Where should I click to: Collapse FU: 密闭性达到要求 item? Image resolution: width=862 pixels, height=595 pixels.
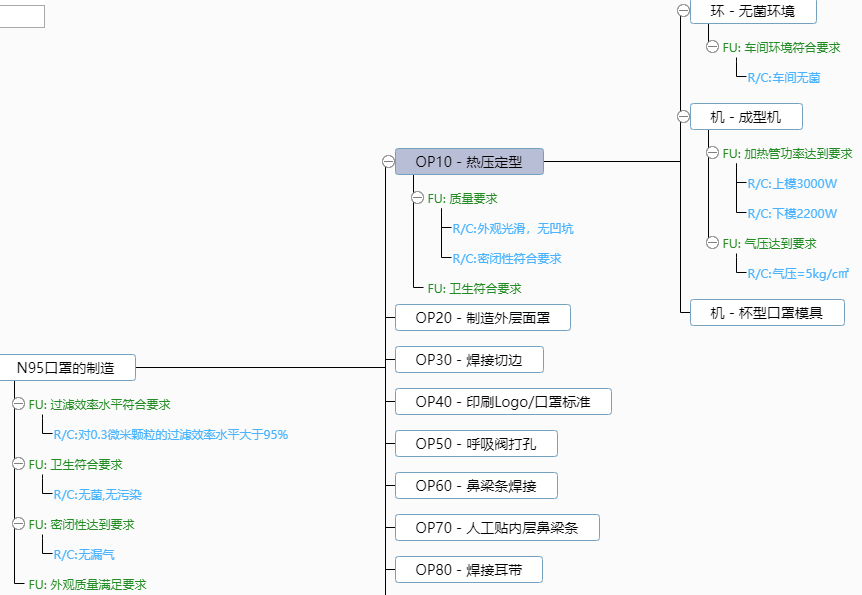tap(18, 524)
